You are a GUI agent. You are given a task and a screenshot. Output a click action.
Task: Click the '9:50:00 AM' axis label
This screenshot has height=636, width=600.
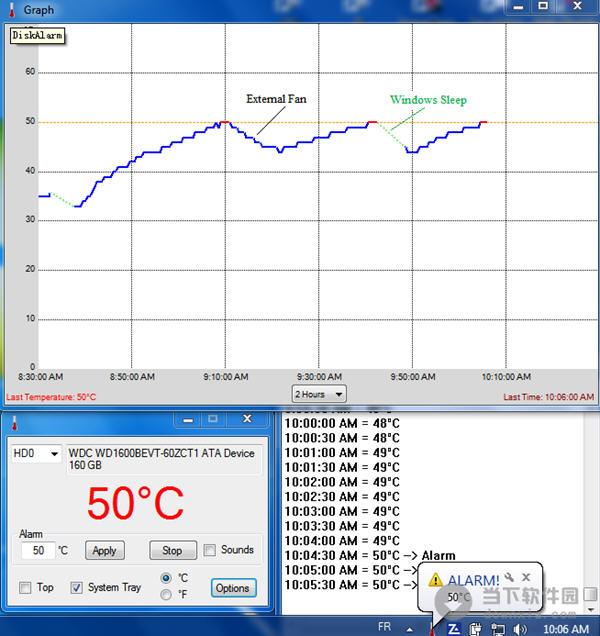[413, 377]
